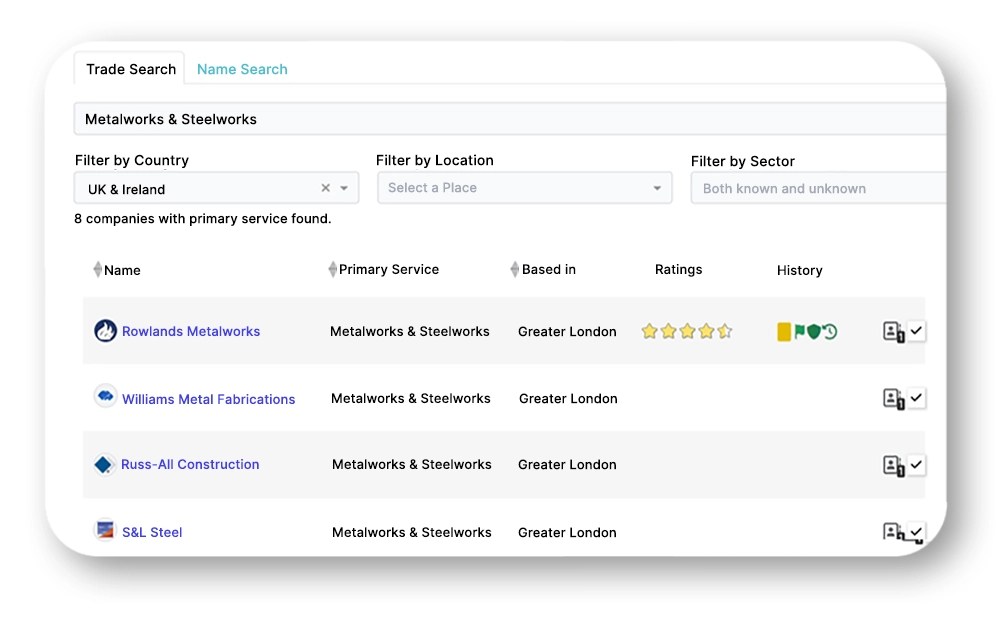Toggle the checkbox for Rowlands Metalworks
Screen dimensions: 1000x624
917,331
